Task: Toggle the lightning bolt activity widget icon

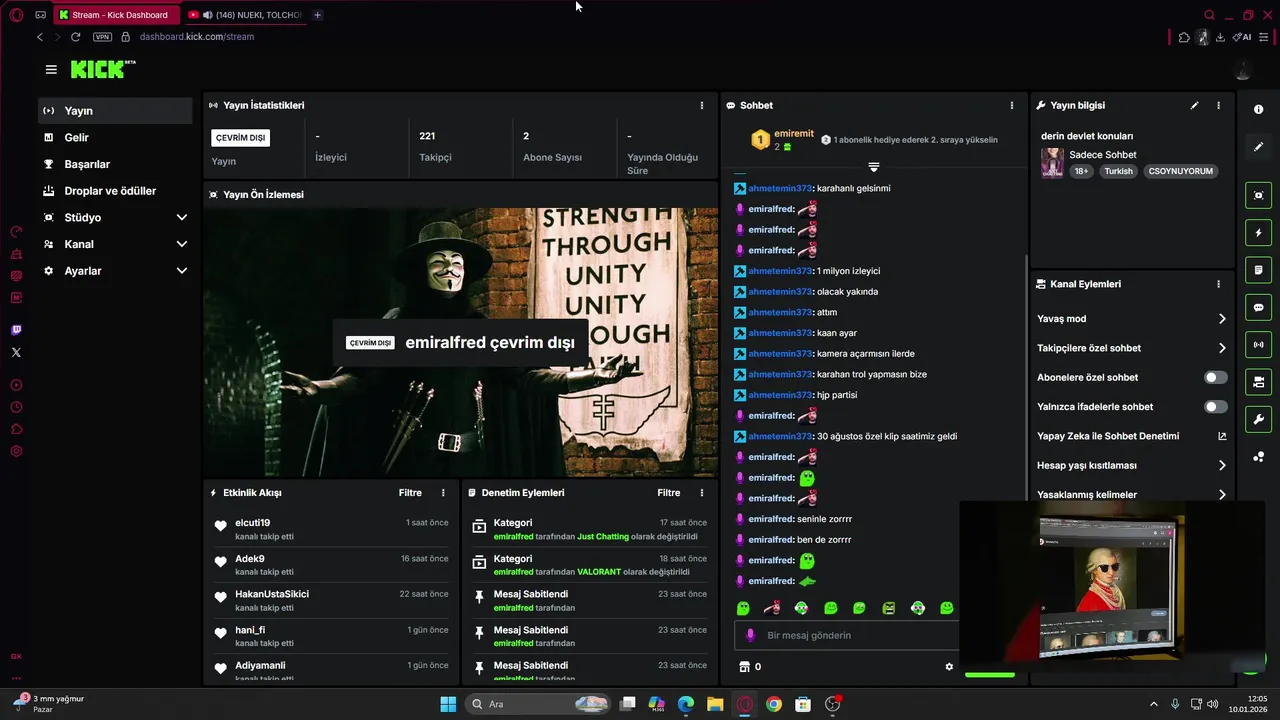Action: [1258, 233]
